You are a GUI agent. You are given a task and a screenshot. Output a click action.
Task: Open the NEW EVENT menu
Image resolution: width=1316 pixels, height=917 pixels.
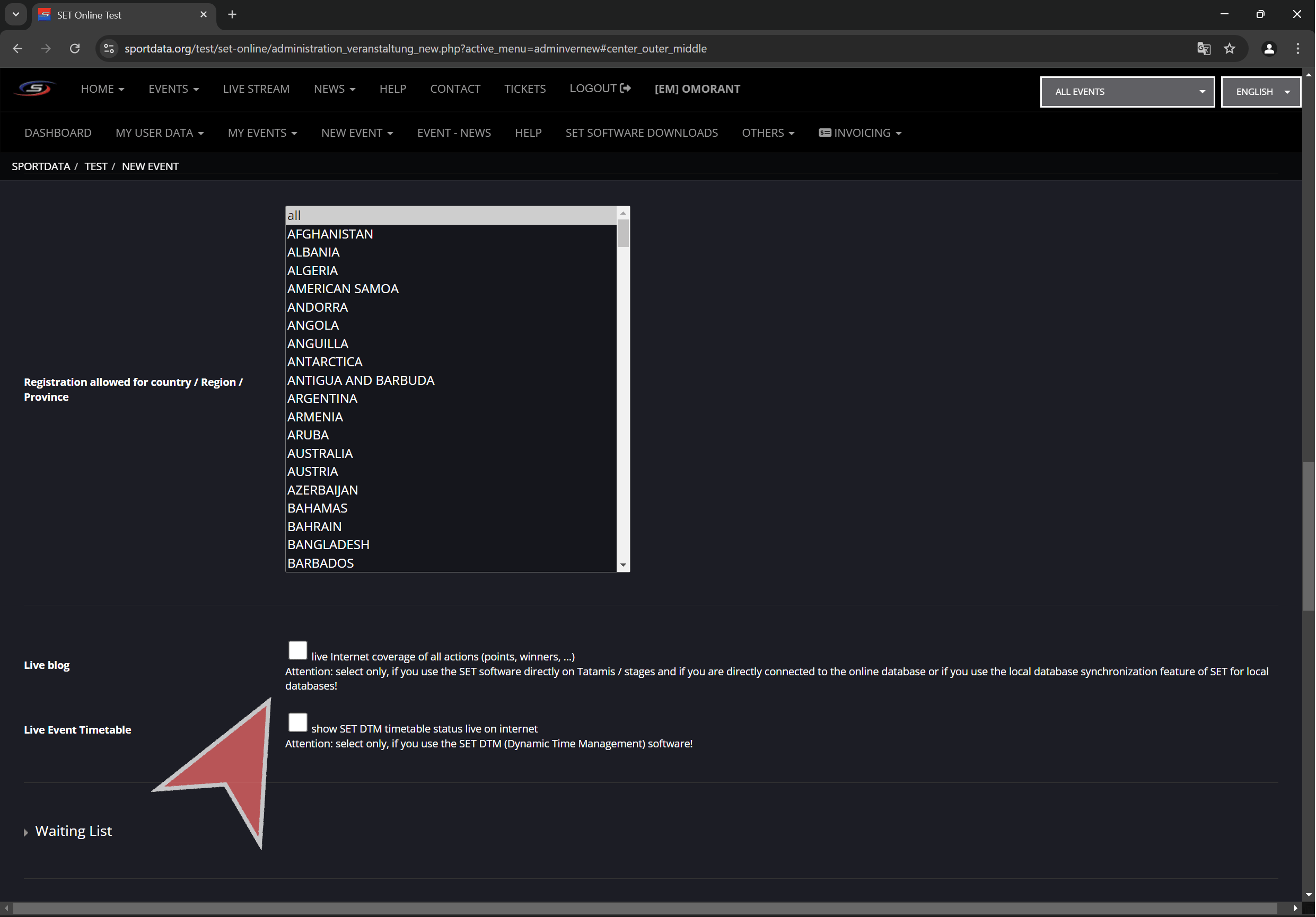356,133
